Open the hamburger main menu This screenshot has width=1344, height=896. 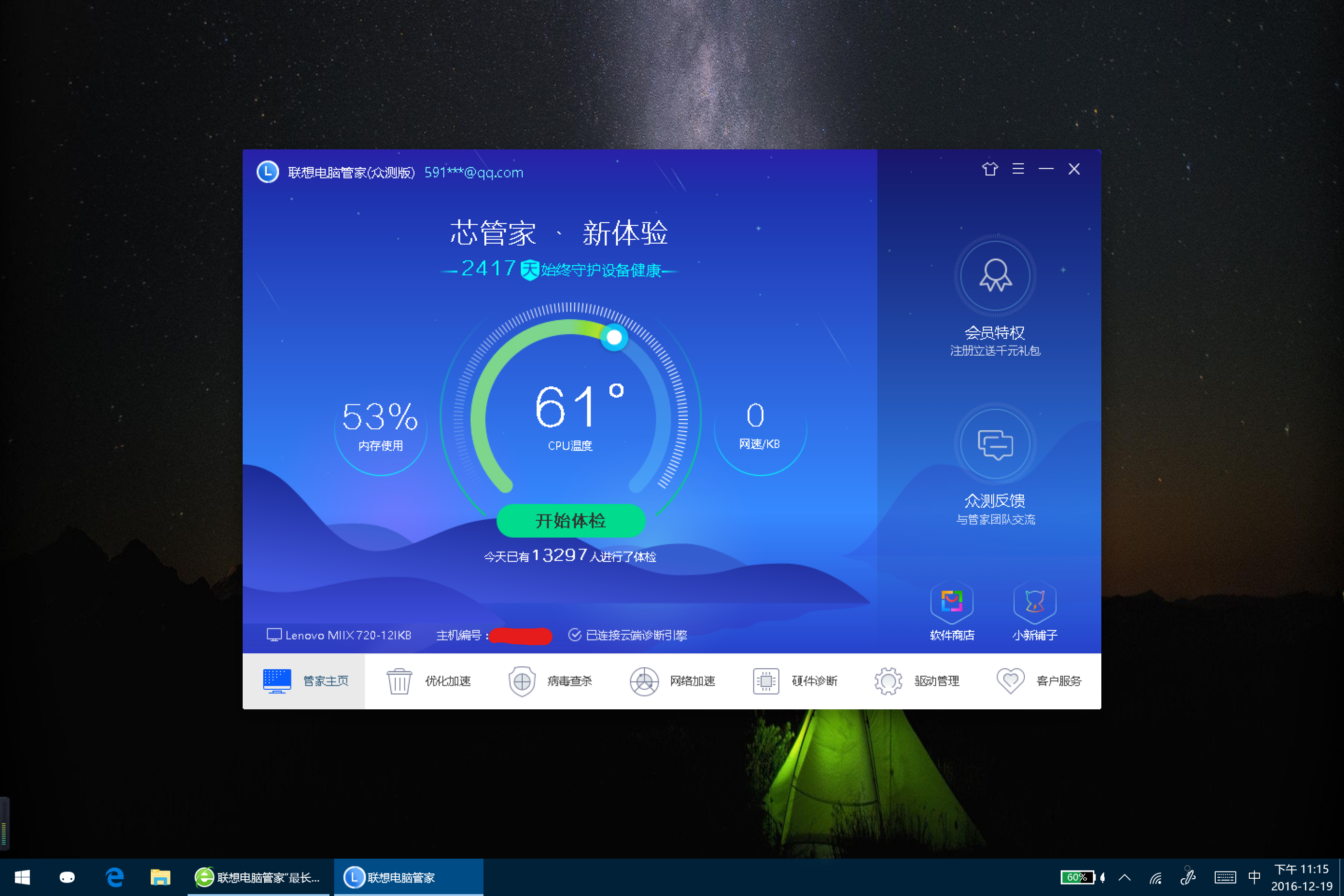[1018, 169]
